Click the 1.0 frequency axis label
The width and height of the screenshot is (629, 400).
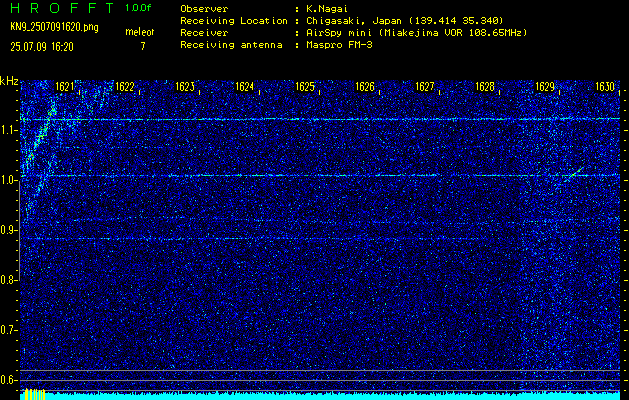click(x=7, y=181)
